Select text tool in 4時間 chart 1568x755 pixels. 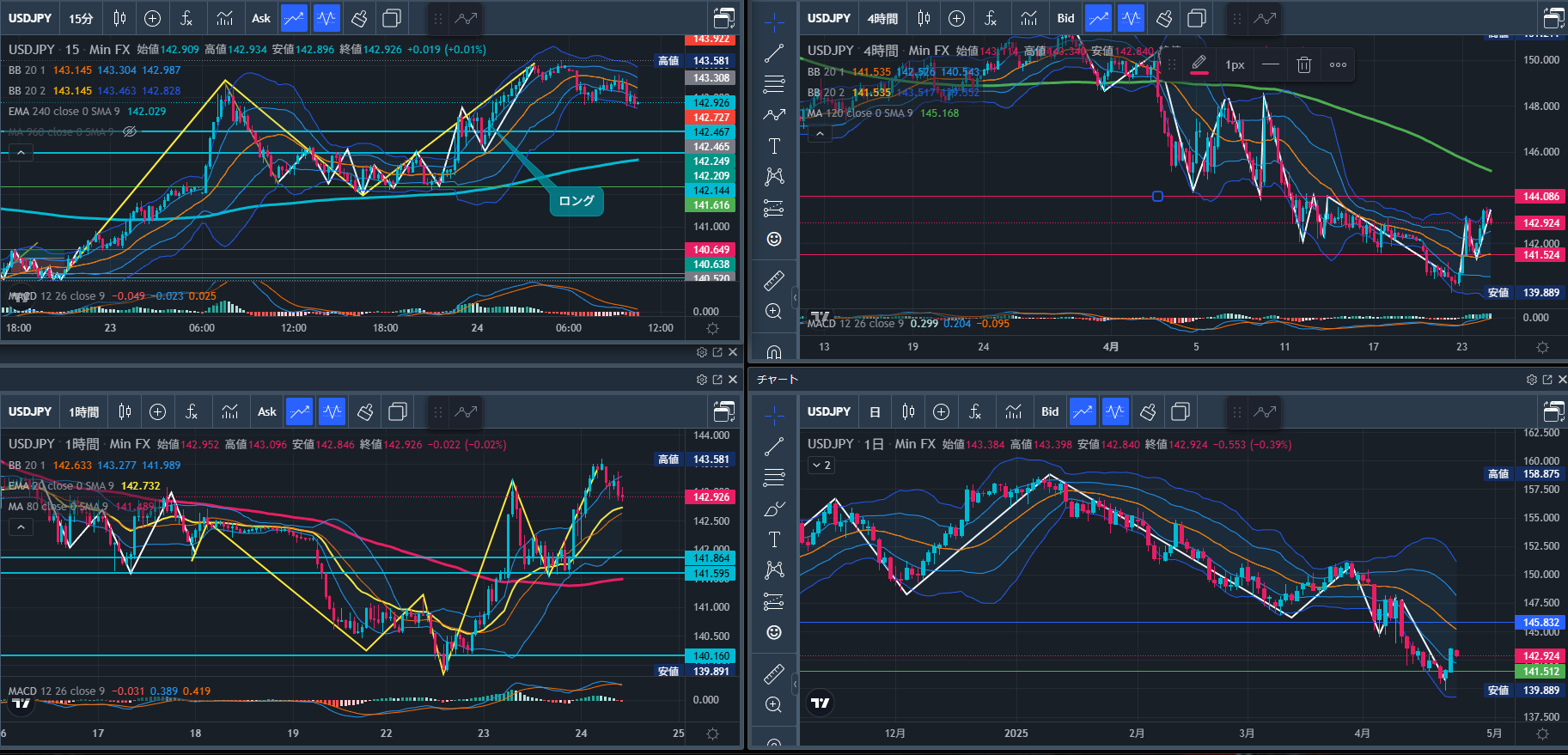coord(774,146)
